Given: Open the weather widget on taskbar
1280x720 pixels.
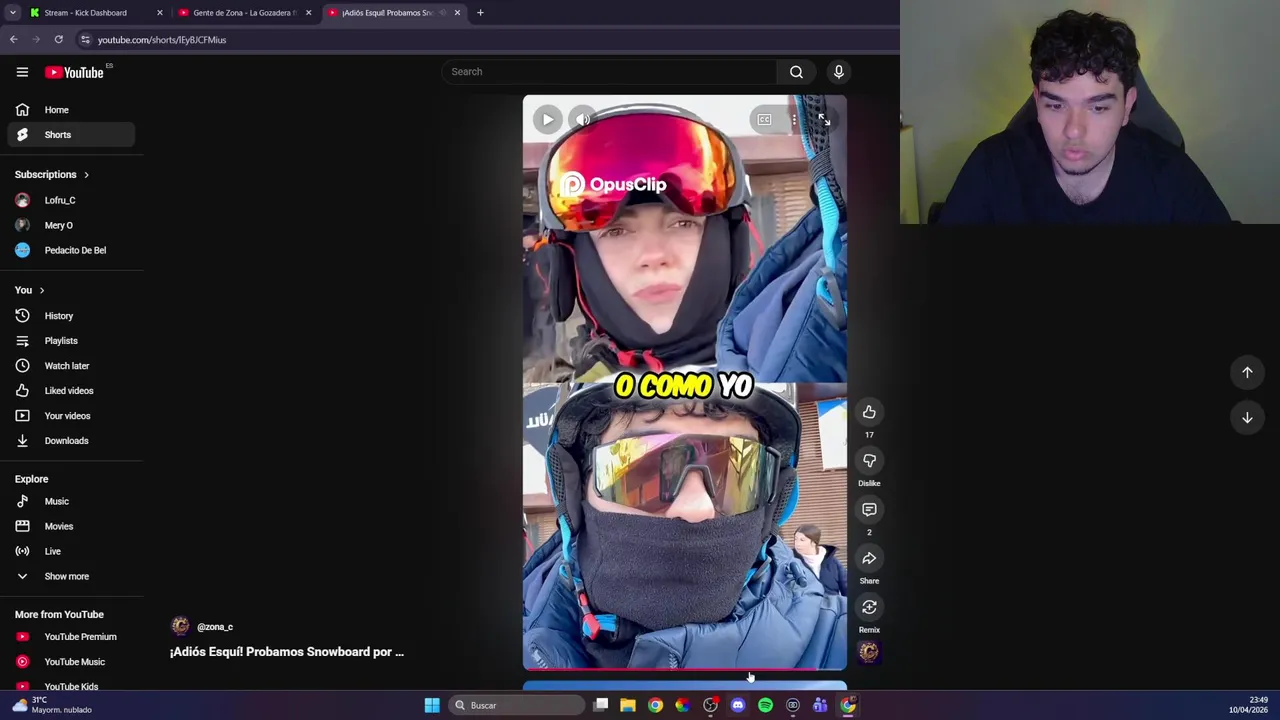Looking at the screenshot, I should (x=50, y=705).
